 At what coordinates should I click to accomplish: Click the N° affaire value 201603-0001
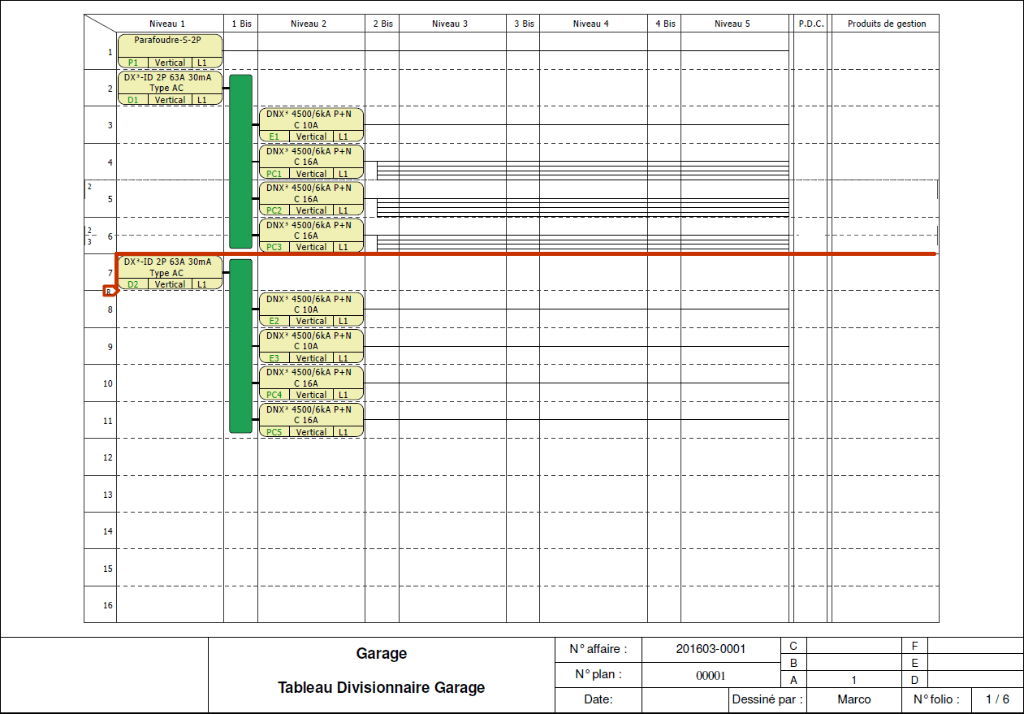[x=711, y=649]
